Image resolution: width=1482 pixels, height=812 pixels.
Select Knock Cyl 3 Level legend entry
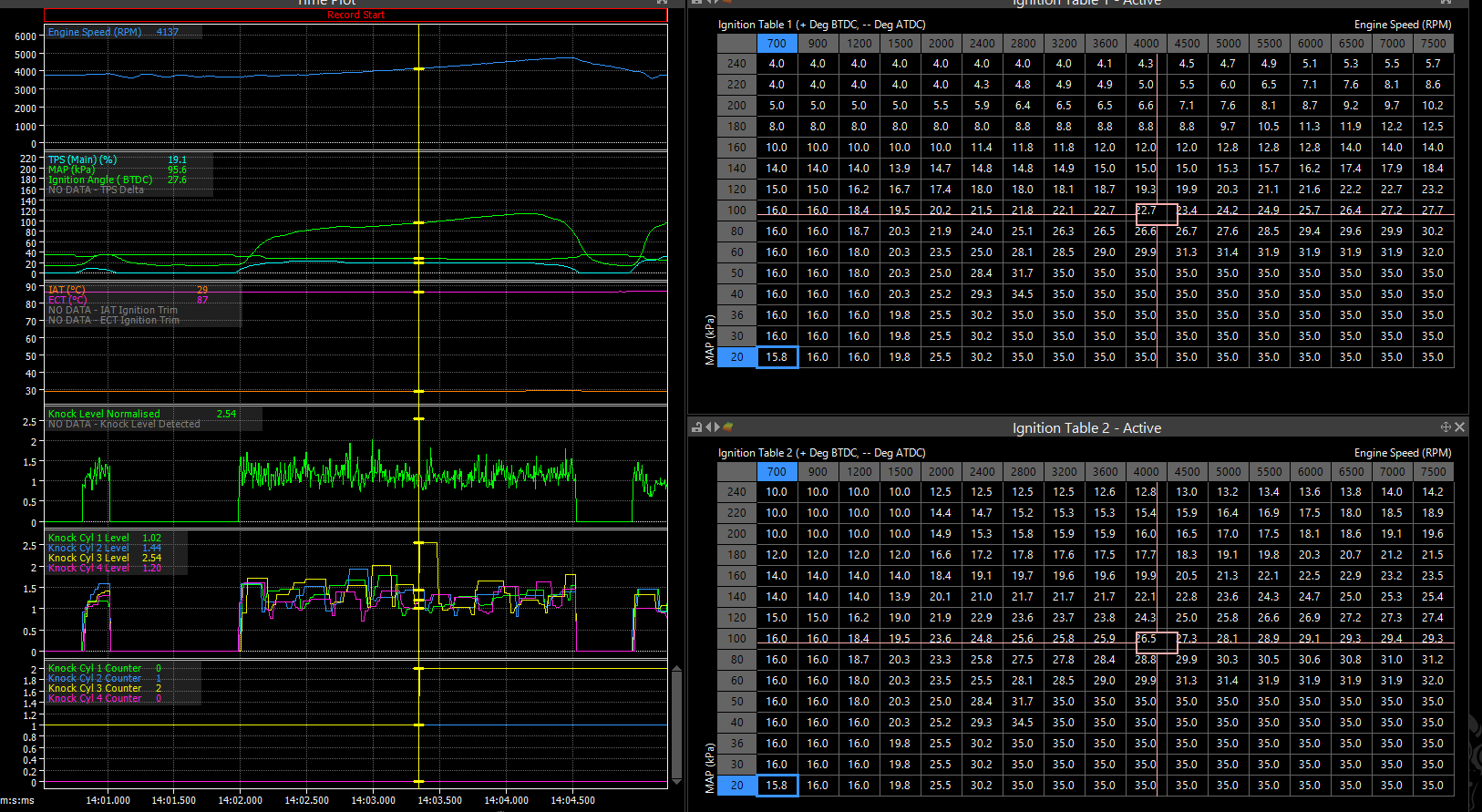coord(88,558)
